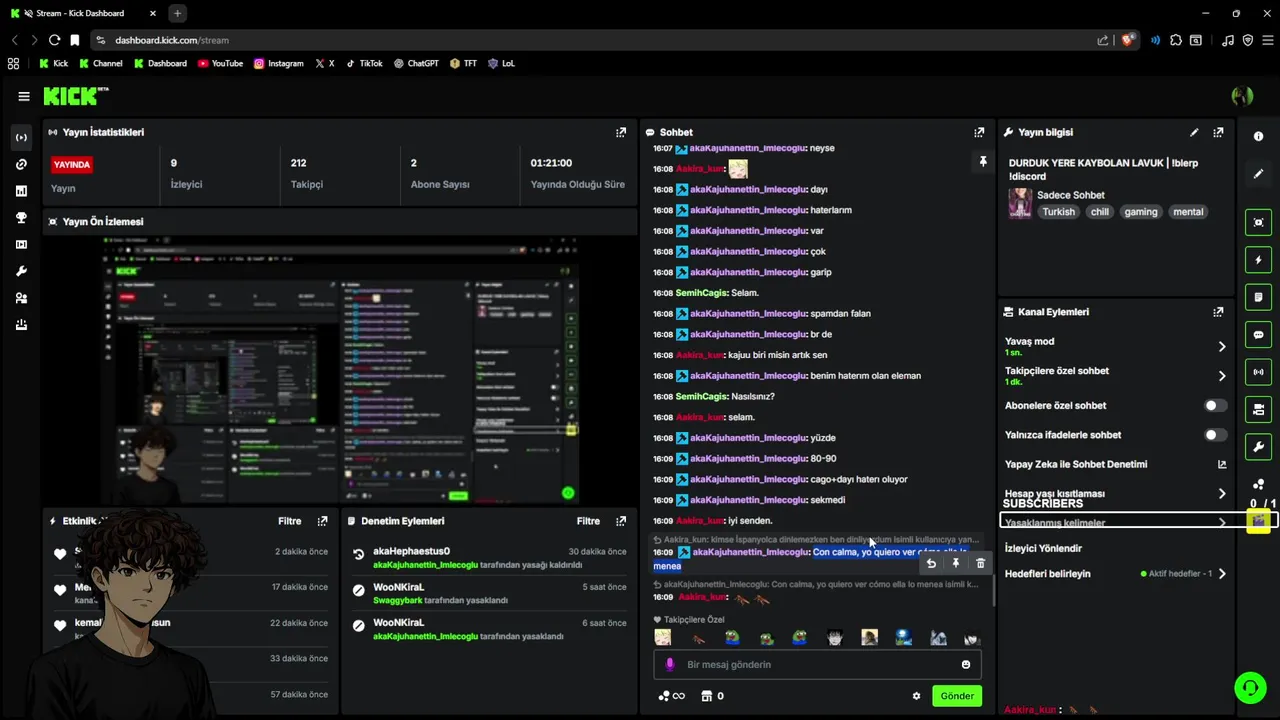Viewport: 1280px width, 720px height.
Task: Click the link icon in left sidebar
Action: click(21, 164)
